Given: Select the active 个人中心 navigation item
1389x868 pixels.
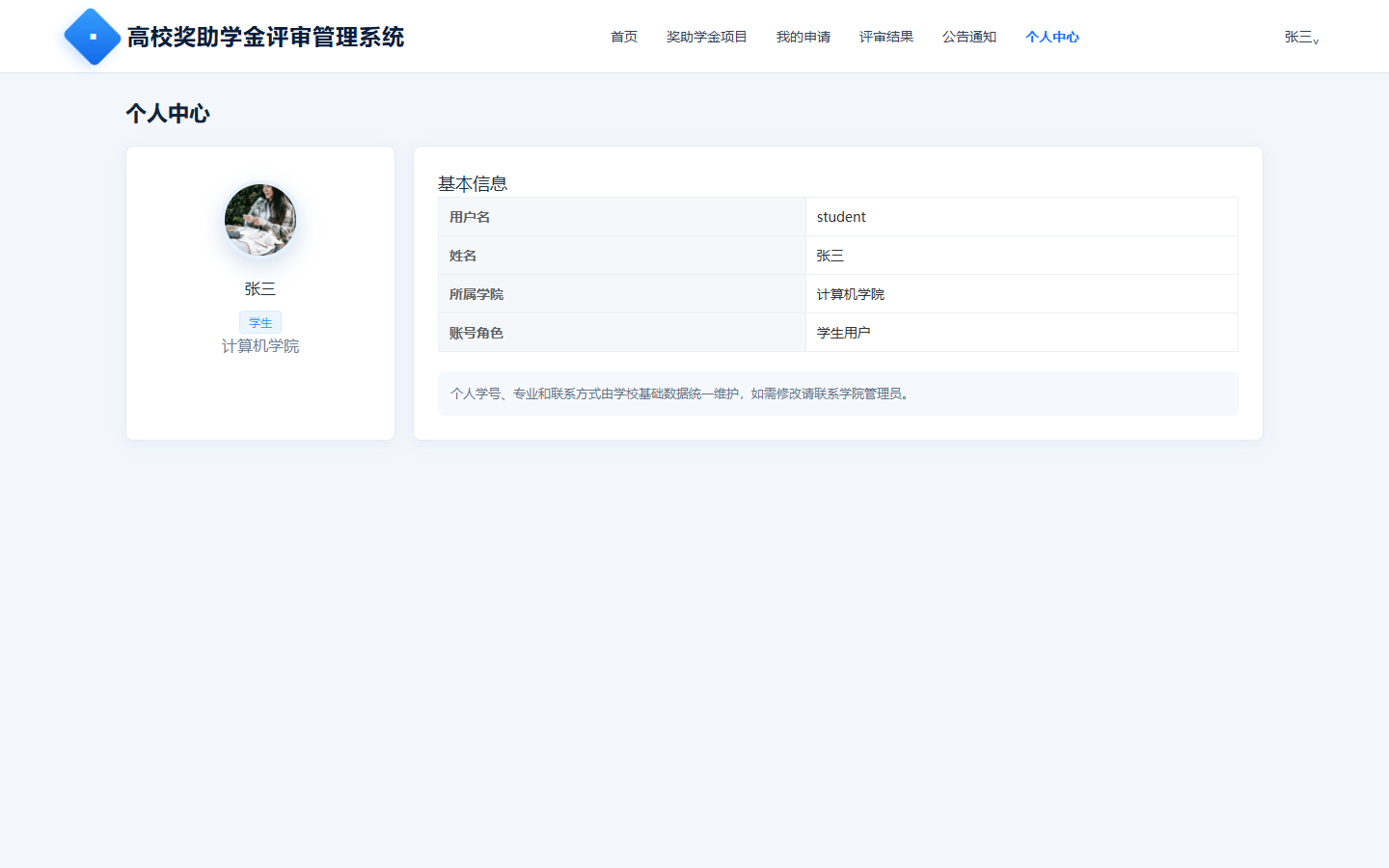Looking at the screenshot, I should 1052,37.
